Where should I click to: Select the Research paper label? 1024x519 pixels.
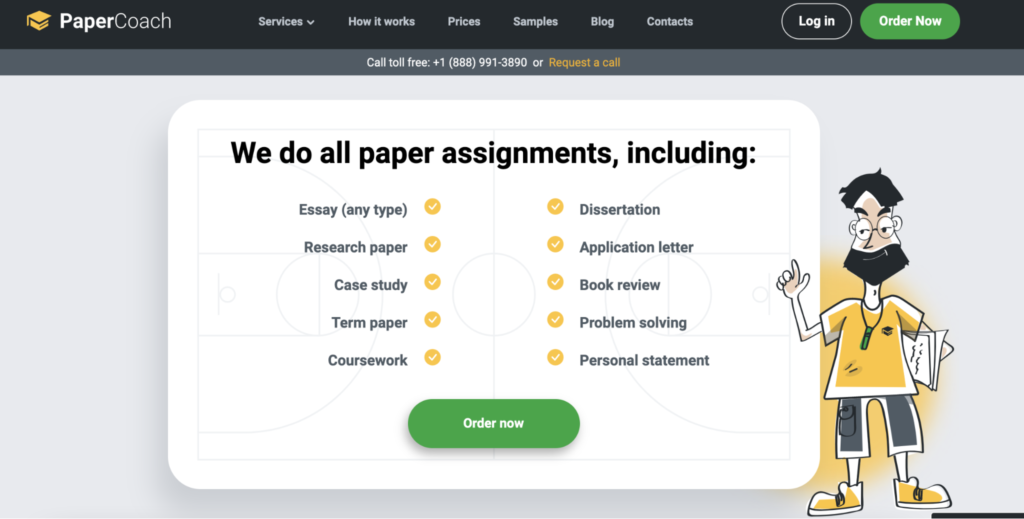click(x=355, y=247)
